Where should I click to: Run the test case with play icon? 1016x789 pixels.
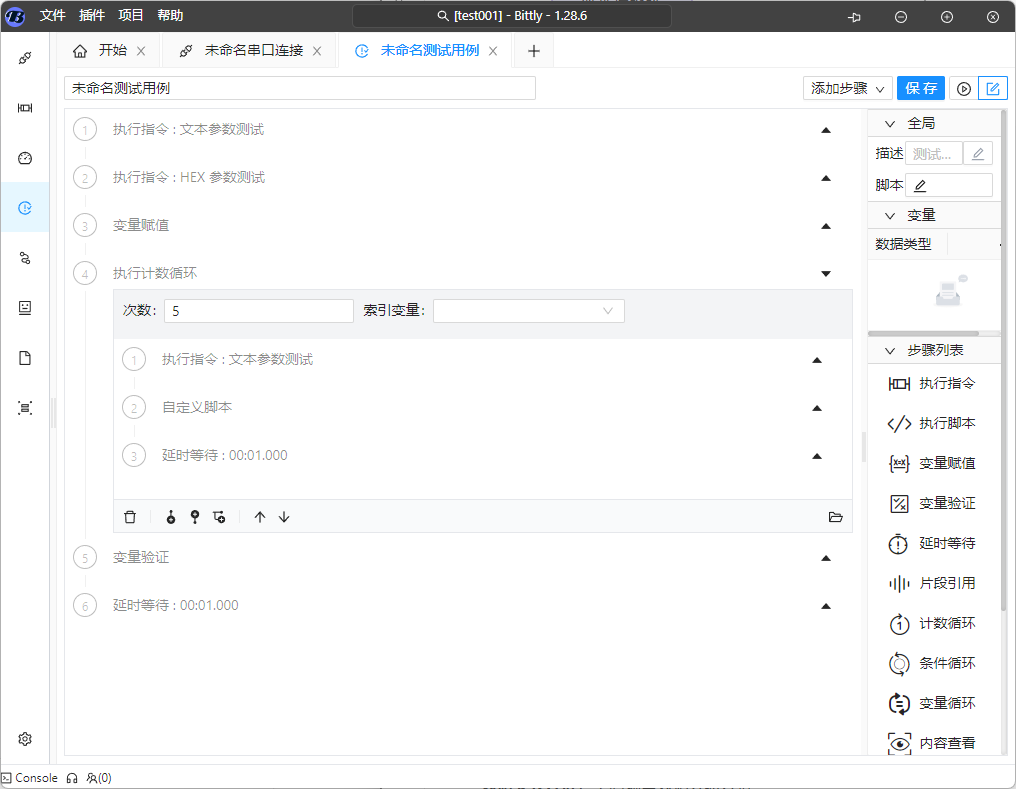click(x=964, y=88)
